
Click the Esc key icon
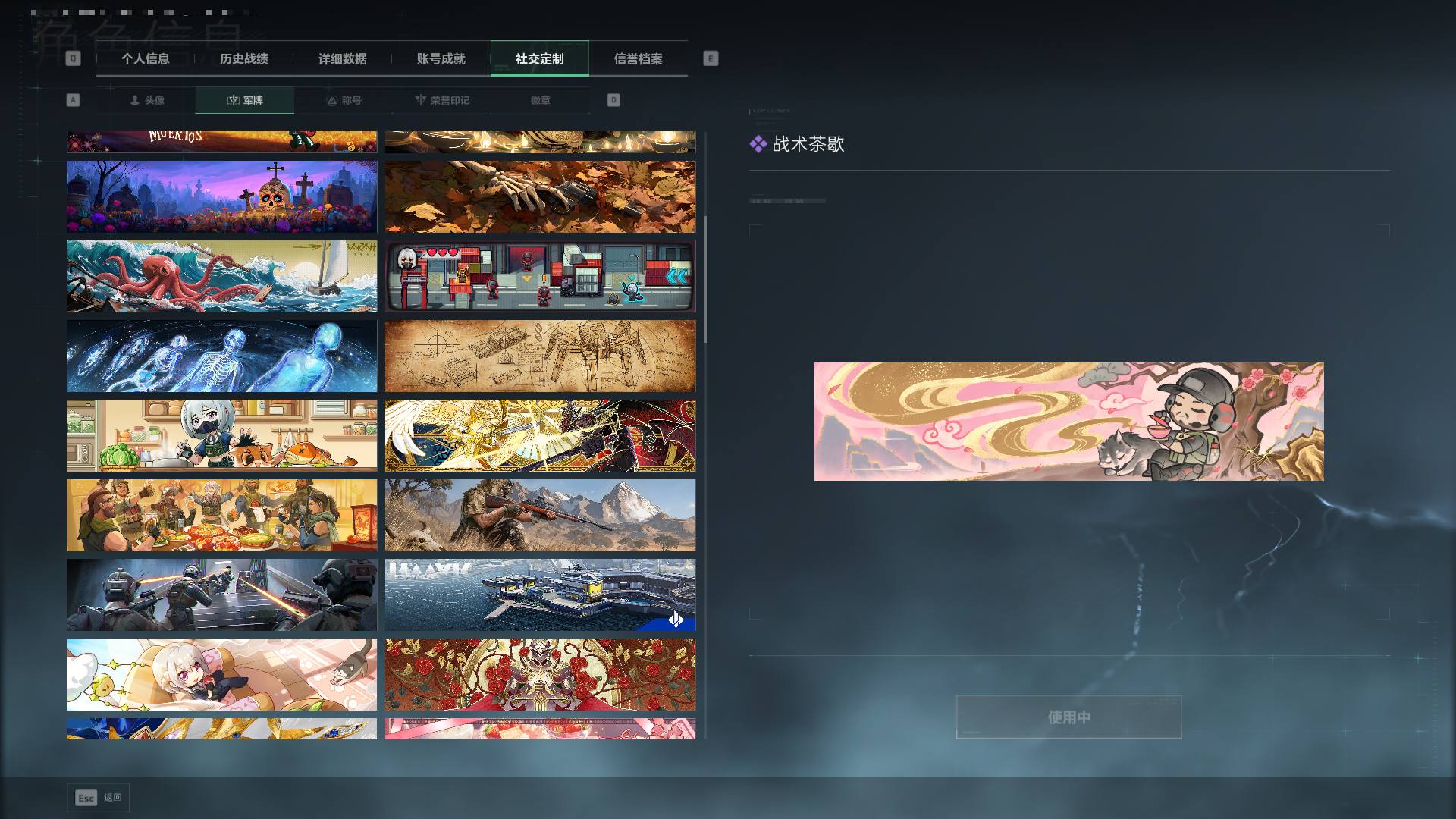[86, 798]
